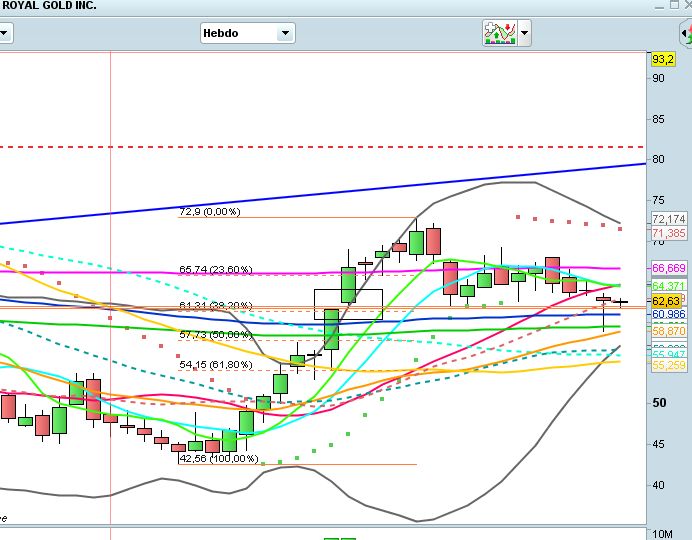
Task: Select the 72,9 (0,00%) Fibonacci label
Action: click(210, 212)
